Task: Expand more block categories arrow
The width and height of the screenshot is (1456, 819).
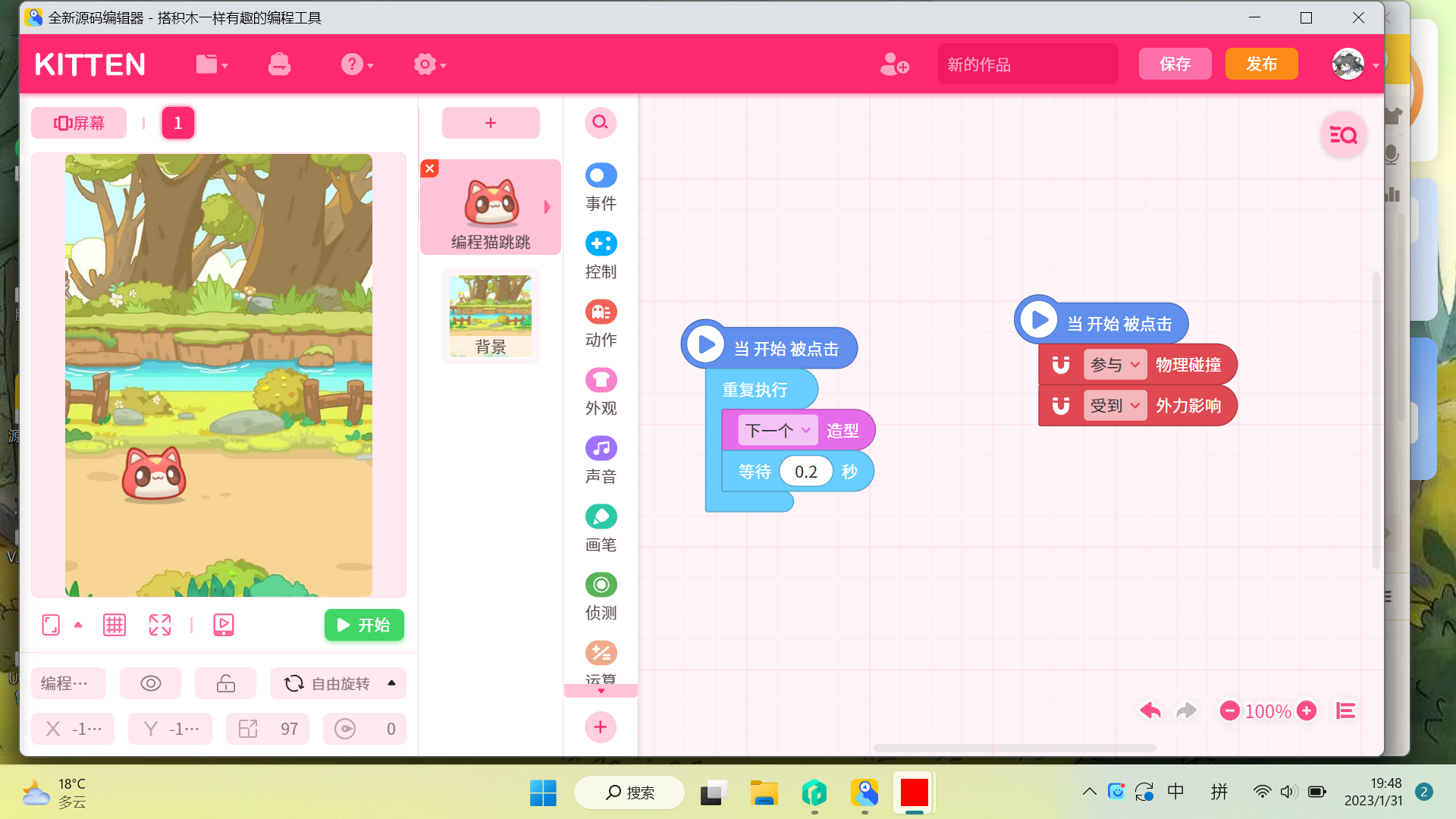Action: pos(601,691)
